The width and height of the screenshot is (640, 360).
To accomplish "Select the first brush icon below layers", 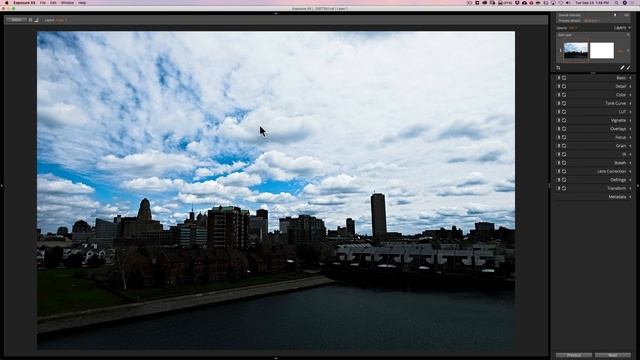I will 622,68.
